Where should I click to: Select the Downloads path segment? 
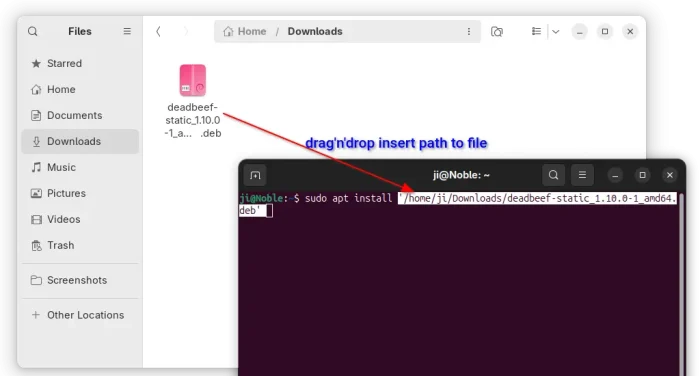coord(315,31)
